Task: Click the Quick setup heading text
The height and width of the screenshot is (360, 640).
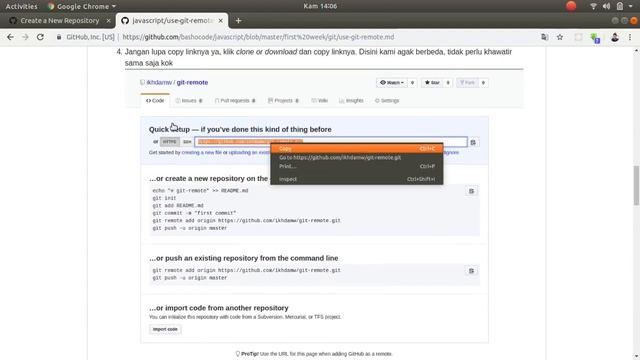Action: (x=240, y=129)
